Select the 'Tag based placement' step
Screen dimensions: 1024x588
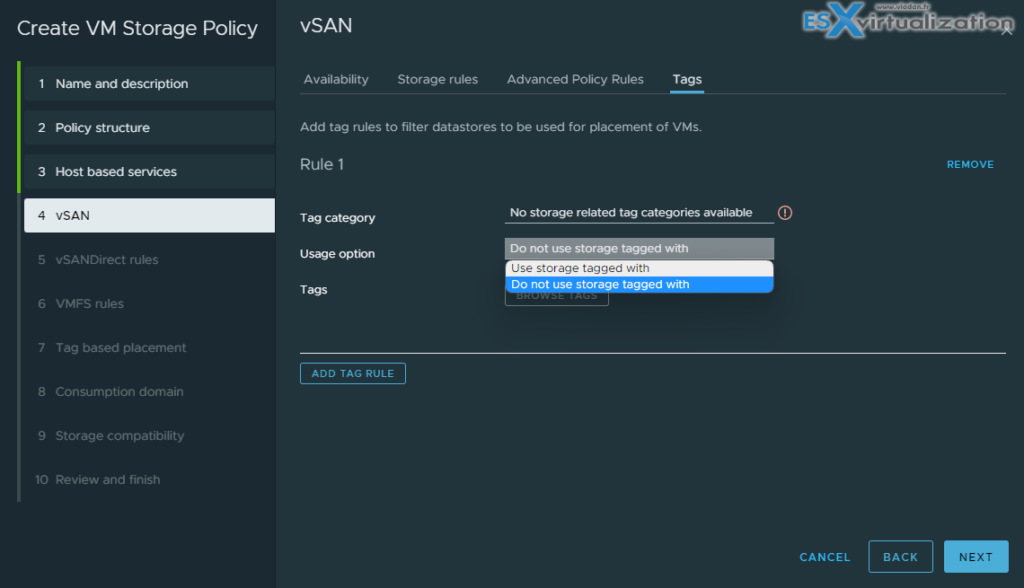click(x=120, y=347)
